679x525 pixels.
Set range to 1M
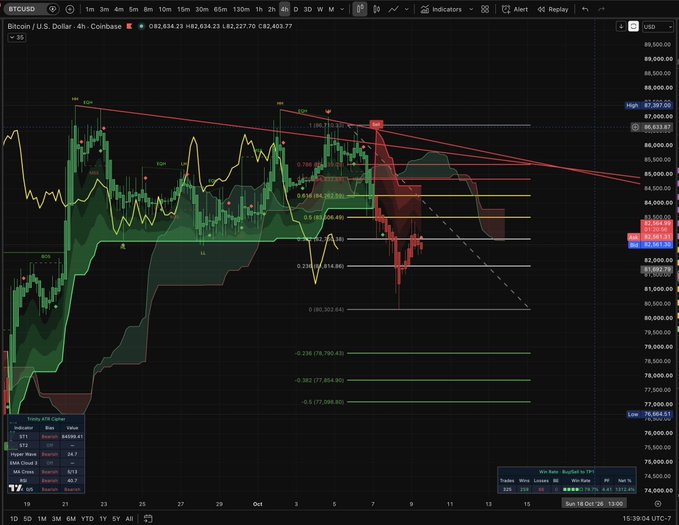tap(42, 519)
